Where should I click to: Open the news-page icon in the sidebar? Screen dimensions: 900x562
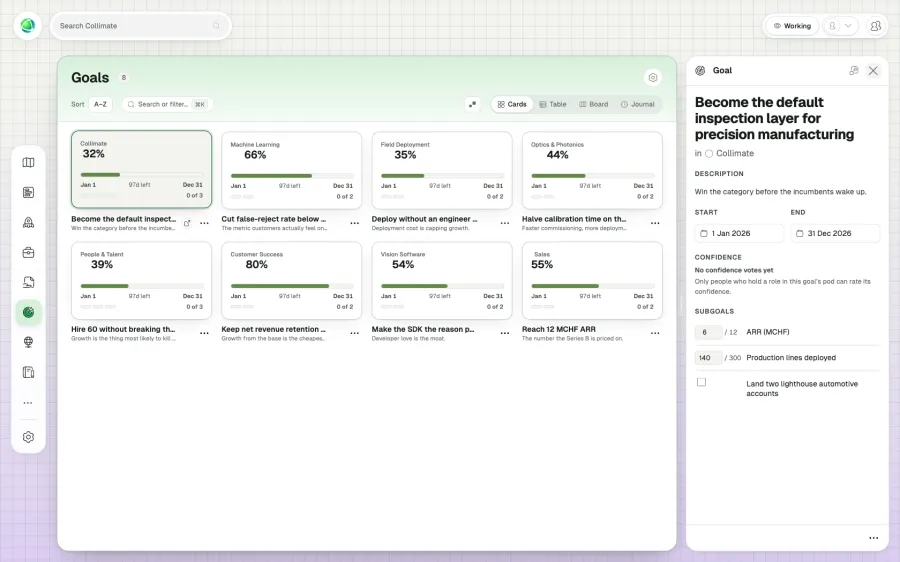coord(28,192)
